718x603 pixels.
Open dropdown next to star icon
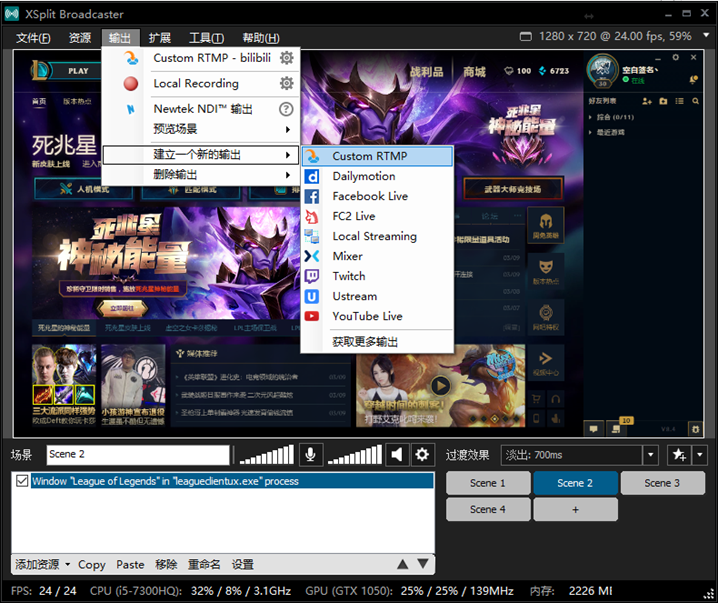click(x=700, y=455)
